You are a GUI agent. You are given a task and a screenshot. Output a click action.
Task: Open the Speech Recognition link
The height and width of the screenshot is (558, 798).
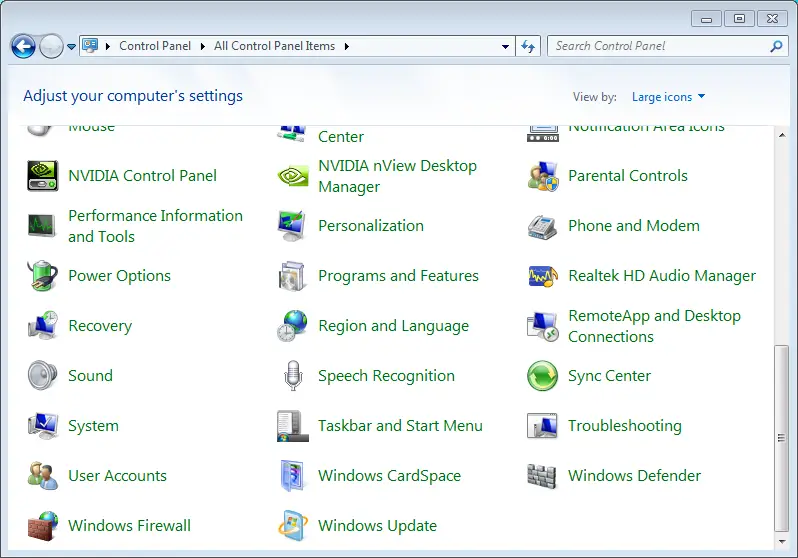(x=386, y=376)
